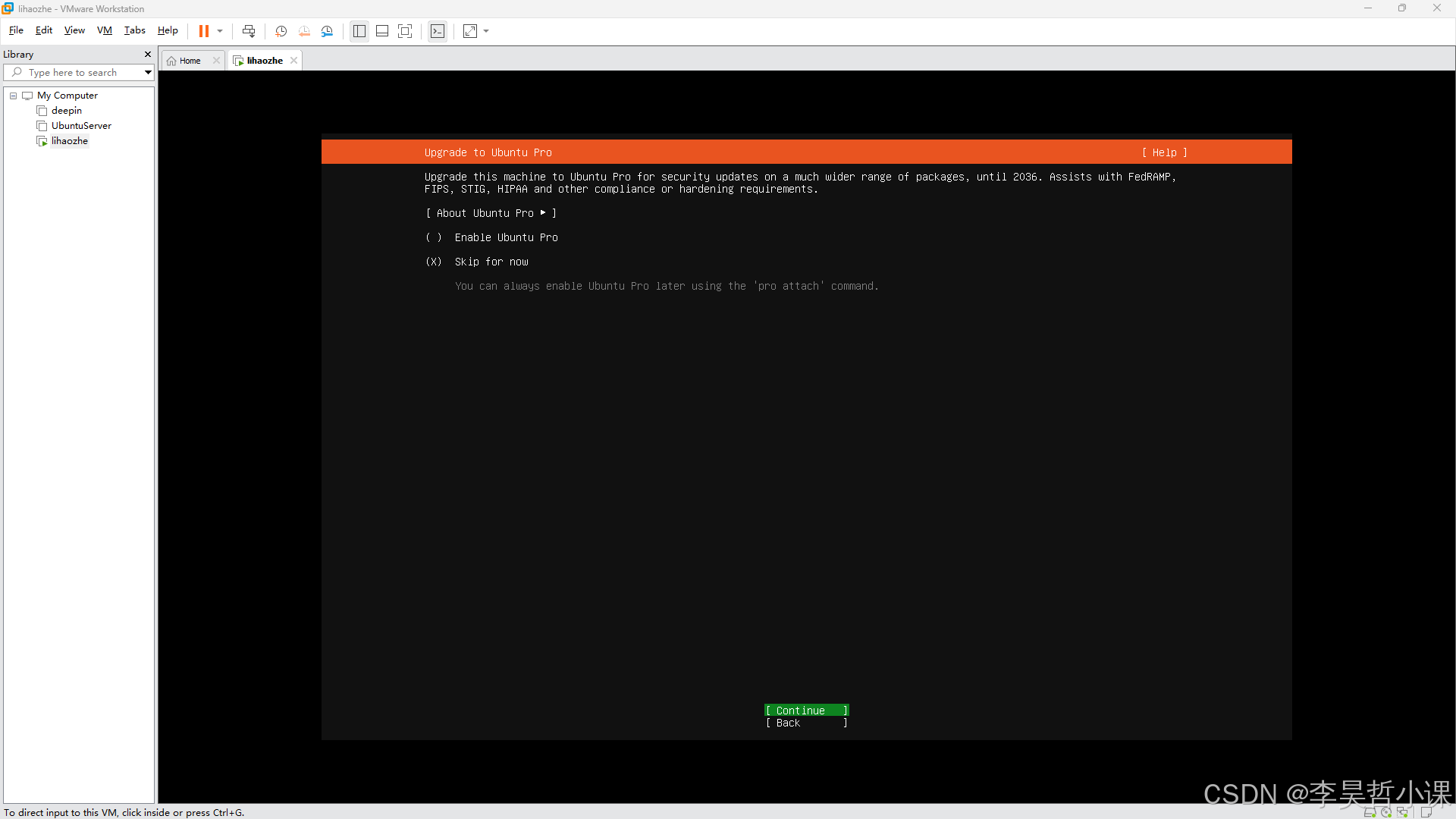Click Back in the installer

(807, 723)
